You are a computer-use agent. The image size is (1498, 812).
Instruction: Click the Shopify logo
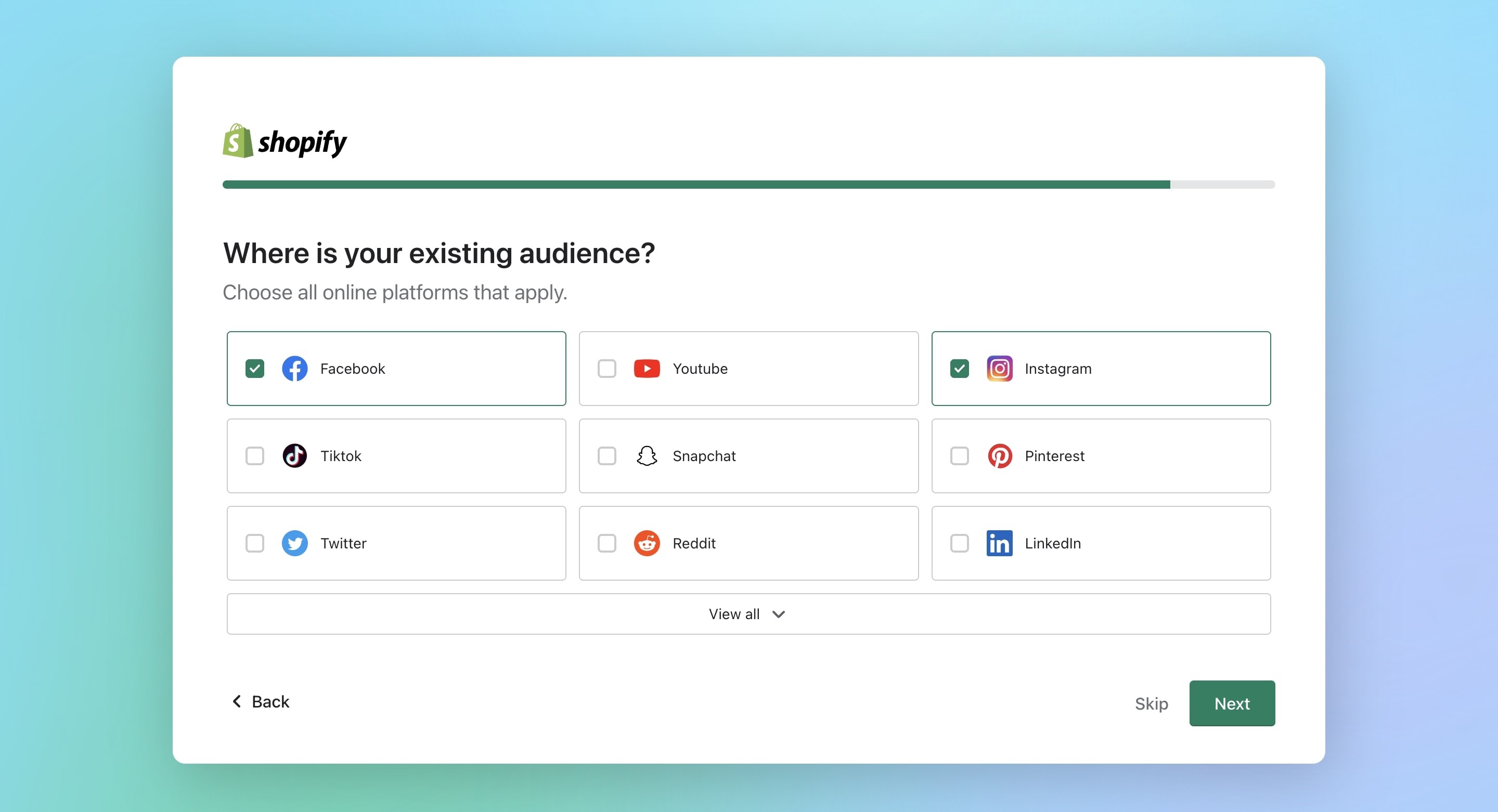(x=285, y=141)
